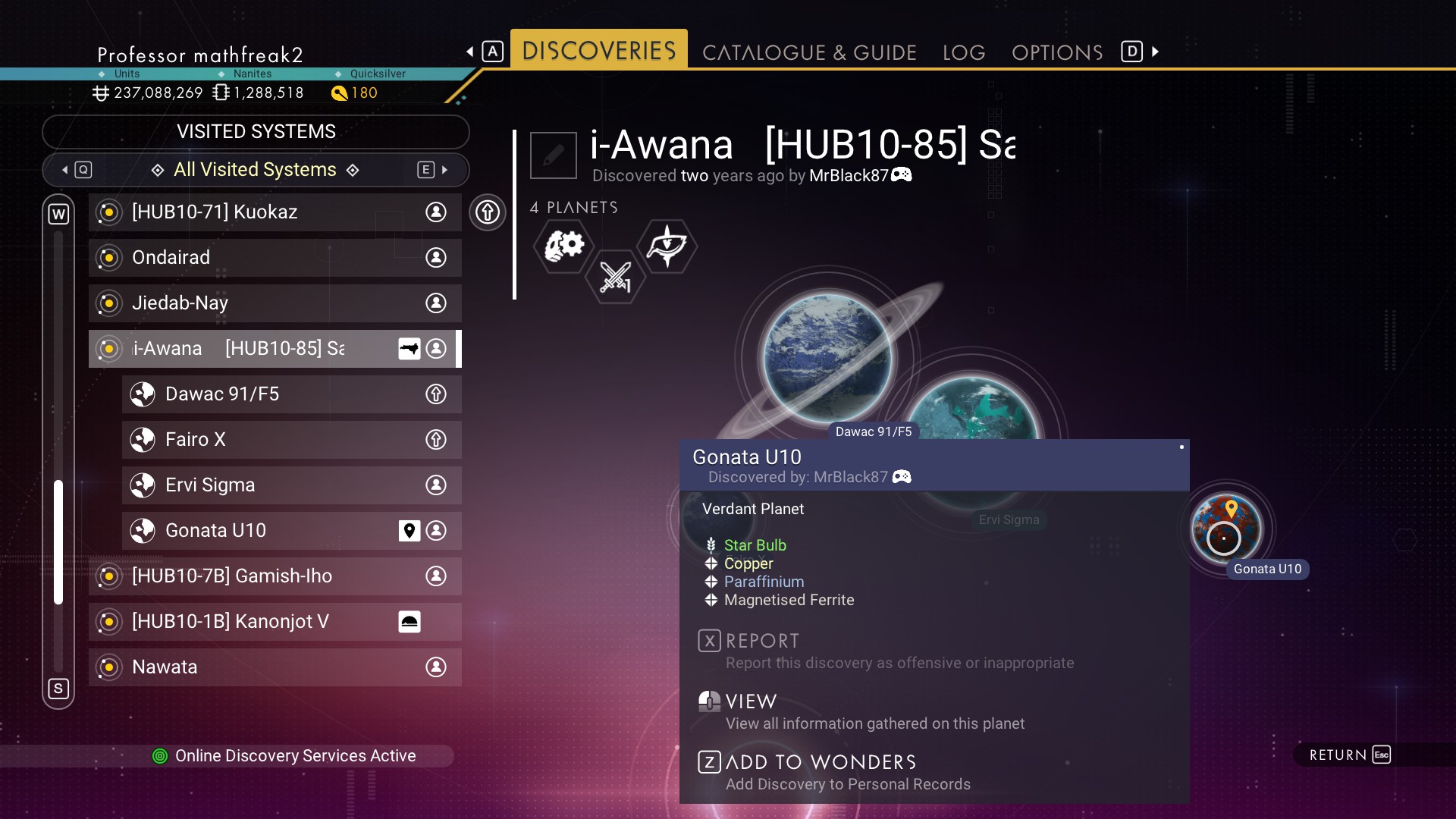Click the upload discoveries arrow icon
Image resolution: width=1456 pixels, height=819 pixels.
coord(488,212)
